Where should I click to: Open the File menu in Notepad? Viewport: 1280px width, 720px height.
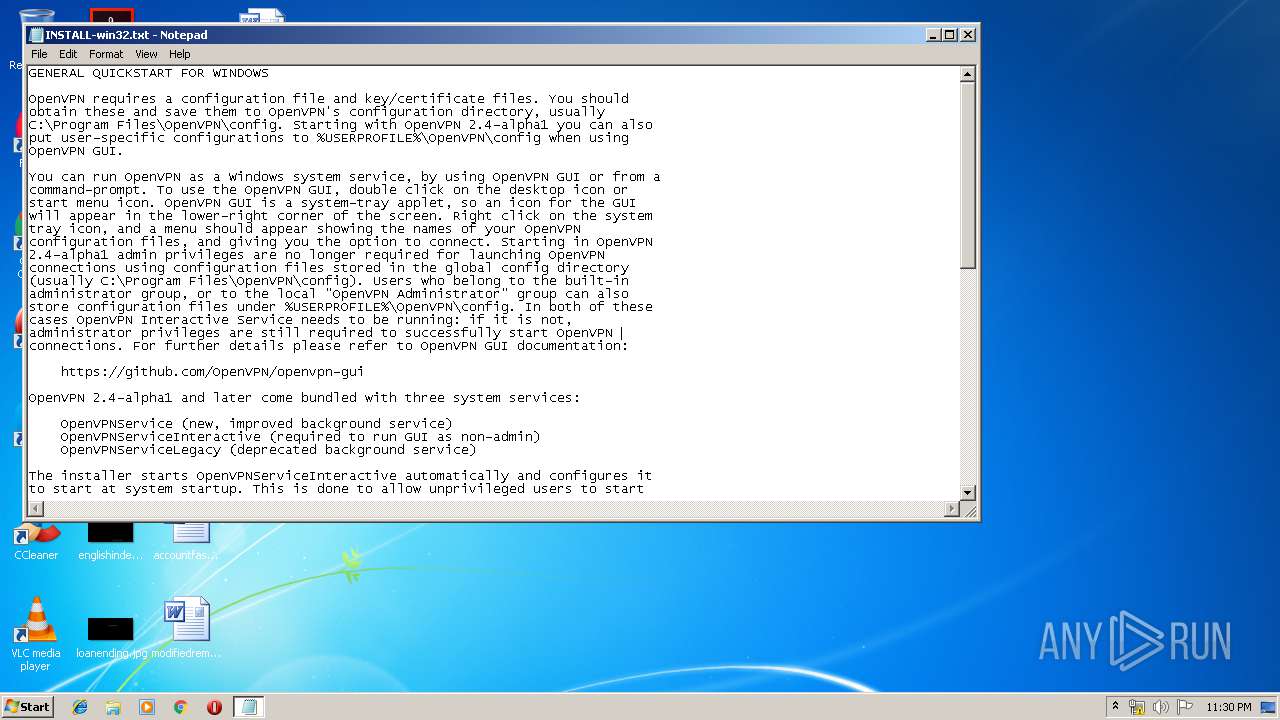coord(39,54)
